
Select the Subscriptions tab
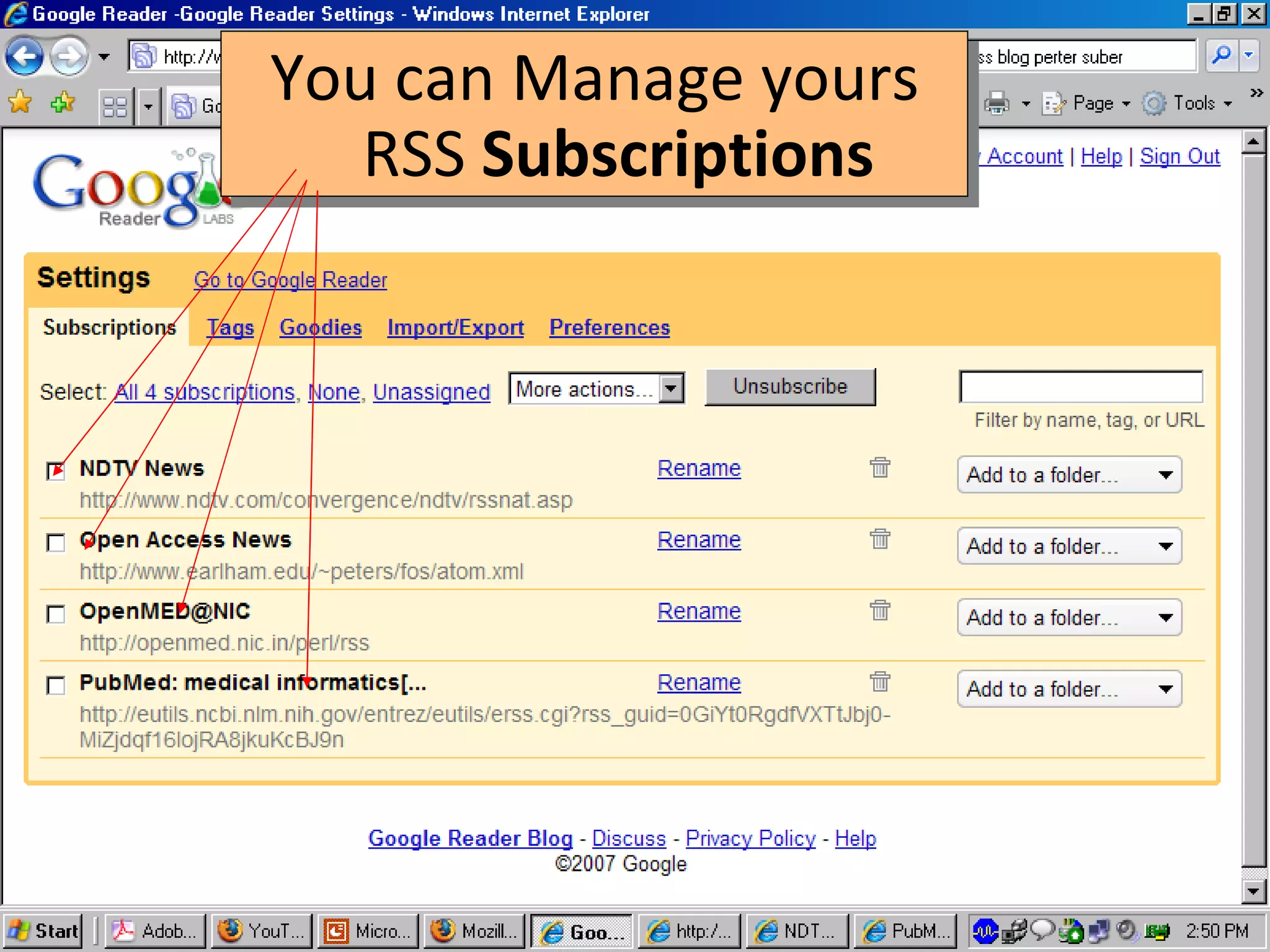109,327
